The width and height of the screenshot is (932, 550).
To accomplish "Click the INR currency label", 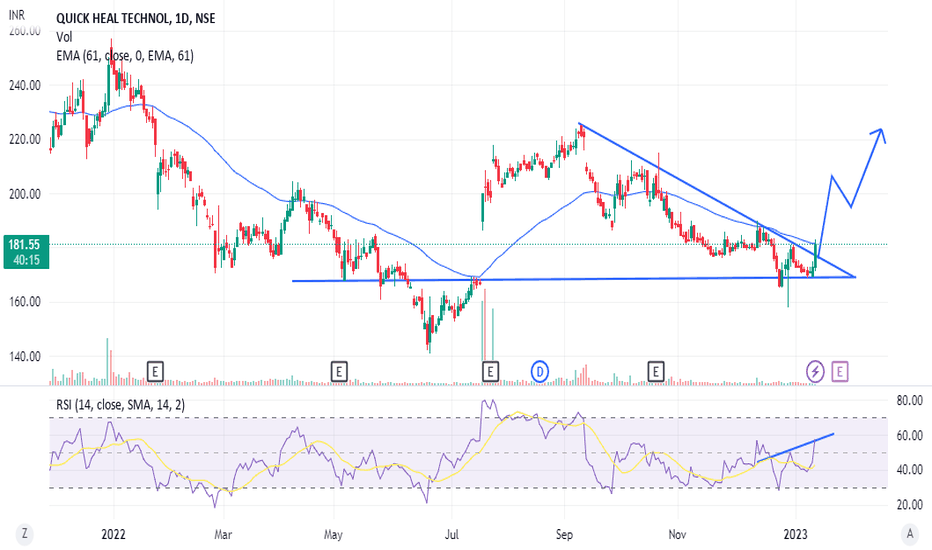I will coord(17,15).
